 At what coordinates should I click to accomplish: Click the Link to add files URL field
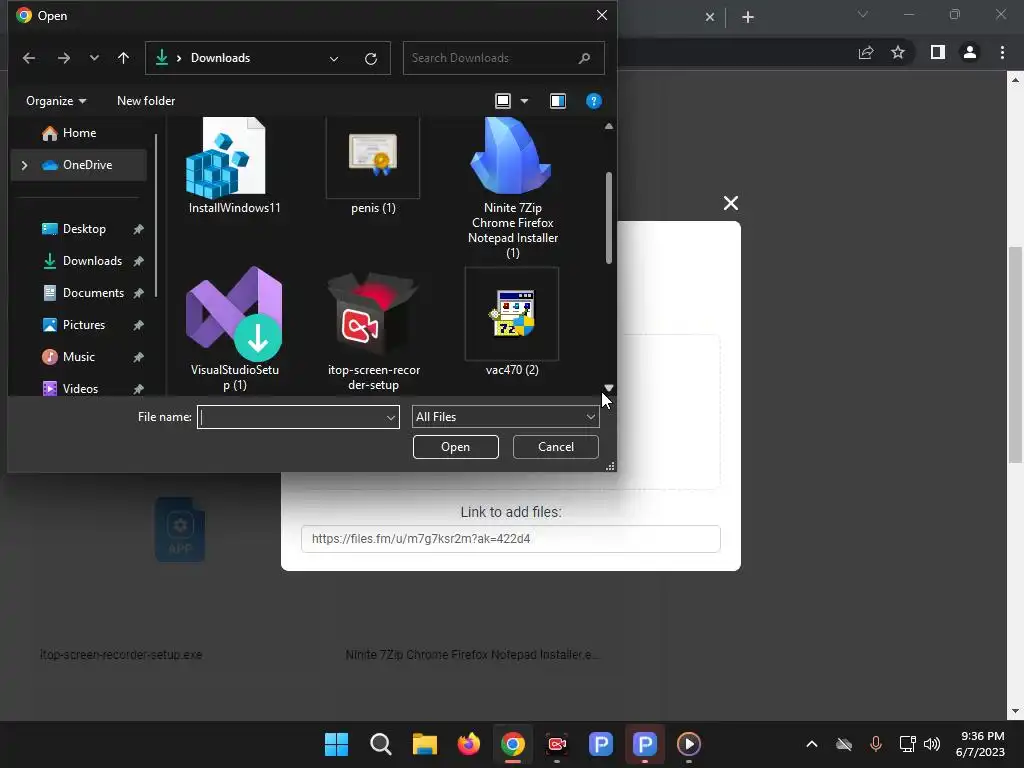point(511,539)
